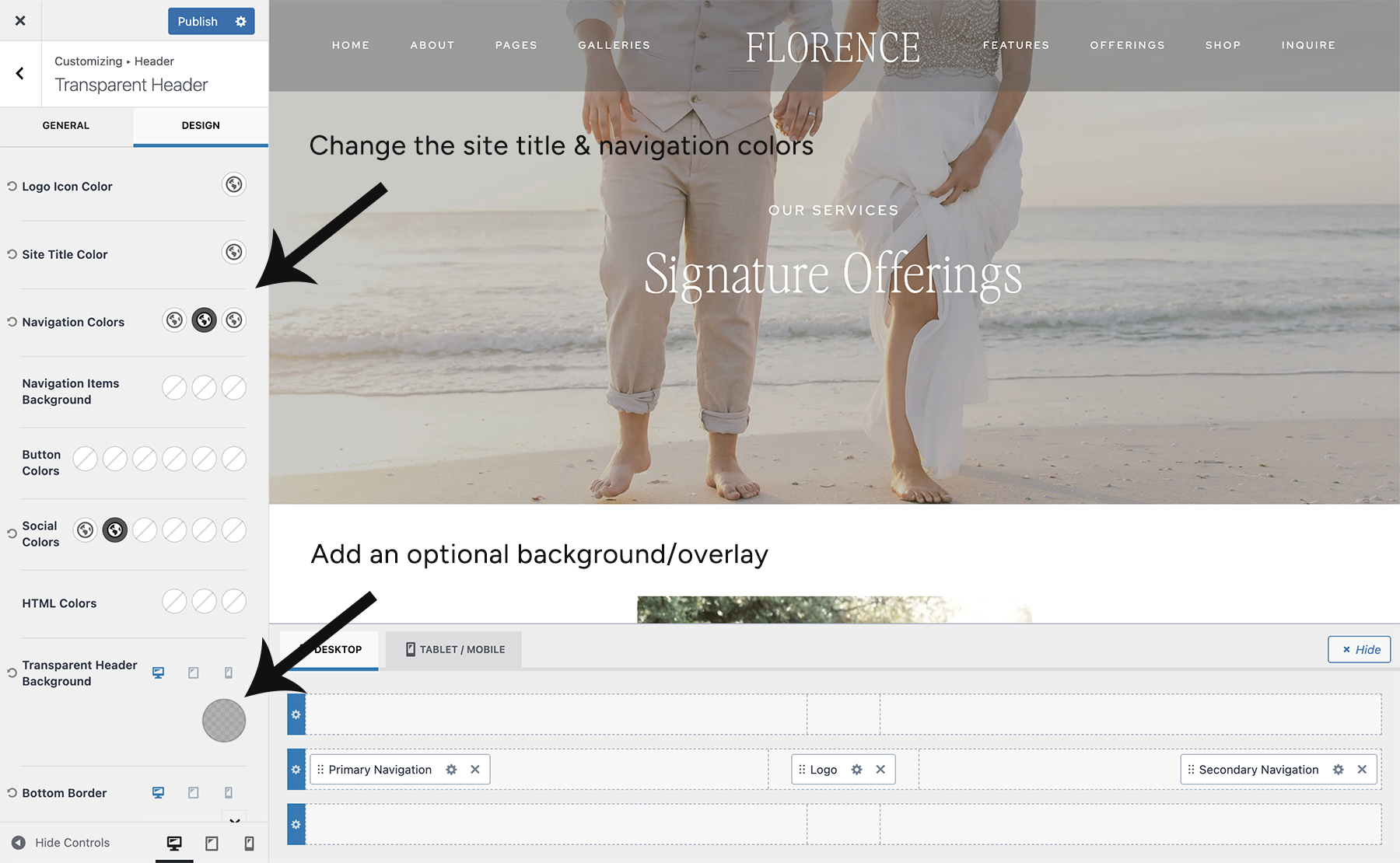Go back to Header panel
Image resolution: width=1400 pixels, height=863 pixels.
click(x=20, y=74)
